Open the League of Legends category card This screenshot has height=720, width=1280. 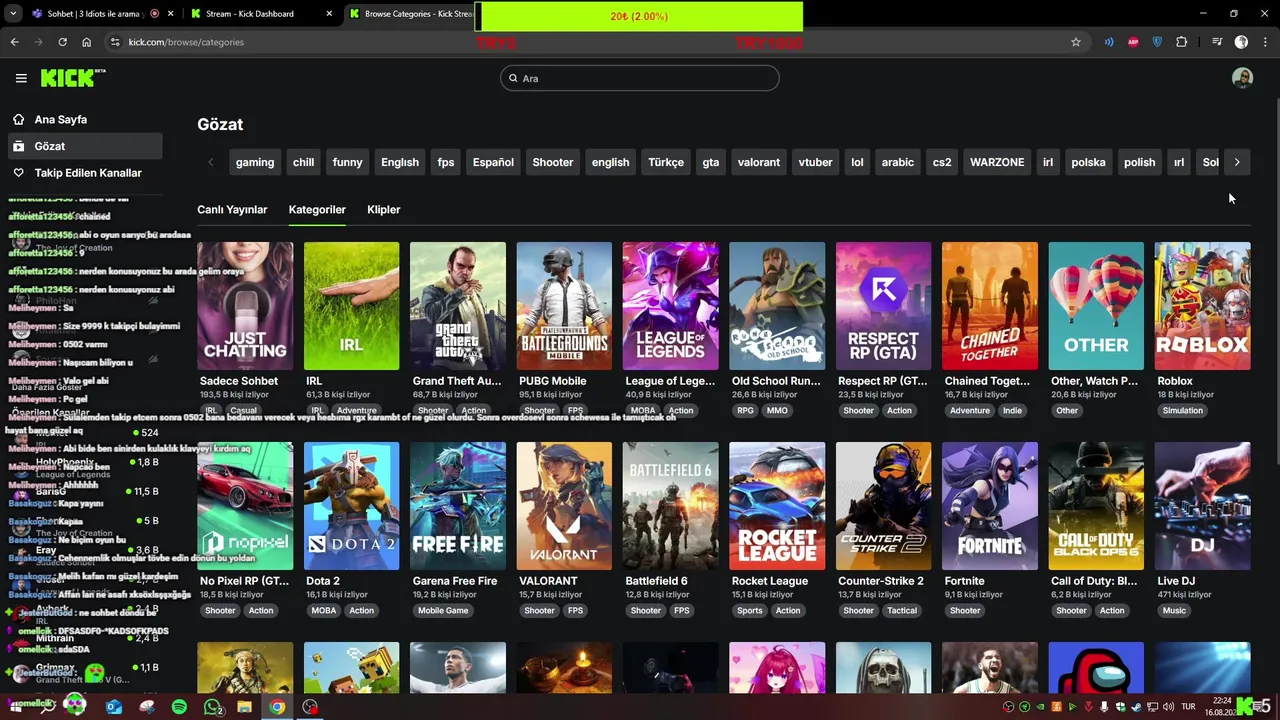[x=670, y=306]
